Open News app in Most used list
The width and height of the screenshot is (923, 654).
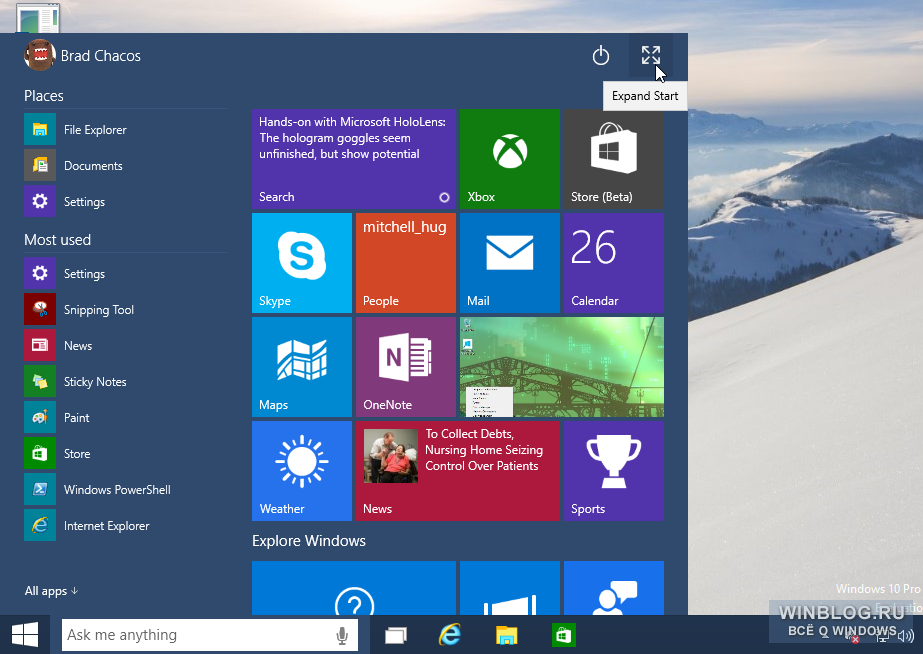(126, 345)
